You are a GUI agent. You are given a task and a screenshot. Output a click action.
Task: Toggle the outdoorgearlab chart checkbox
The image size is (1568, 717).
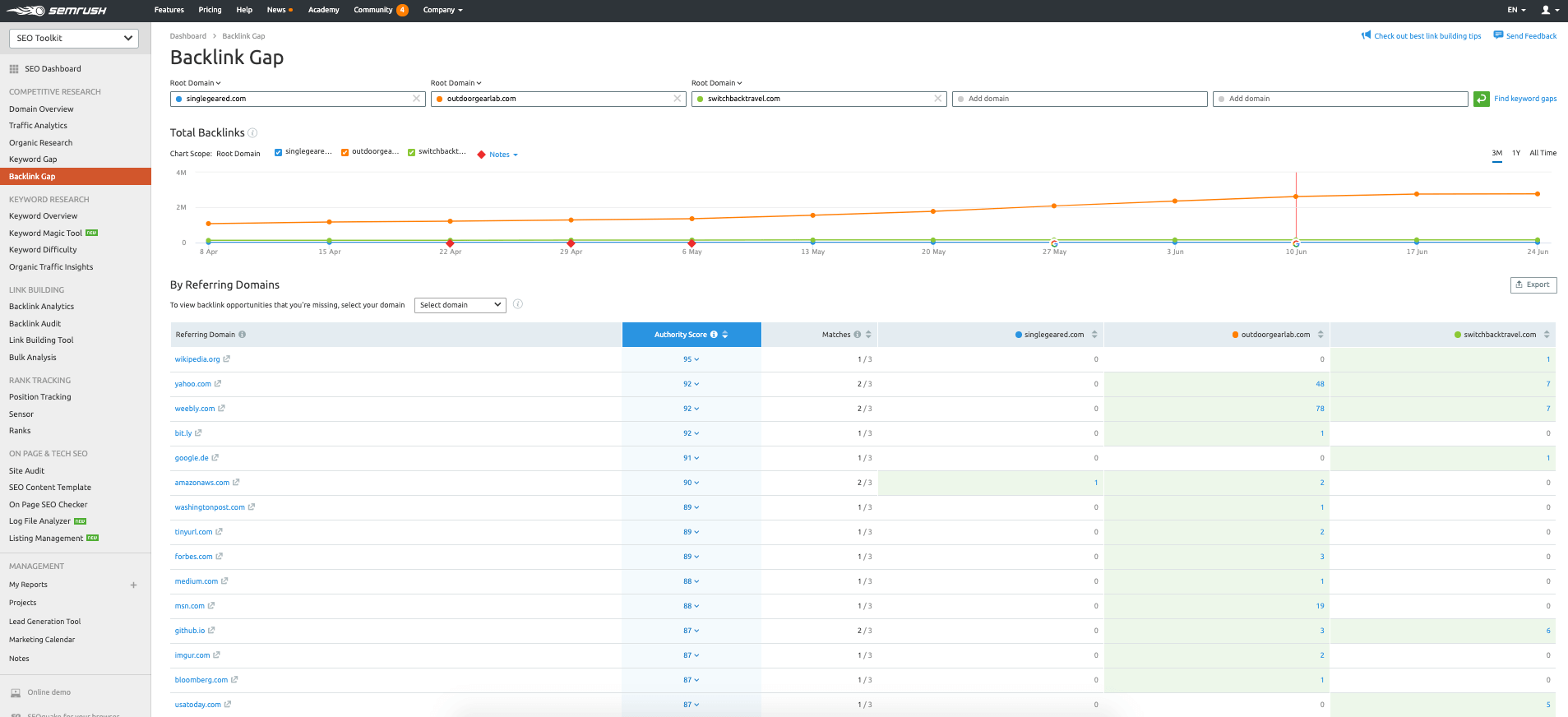[345, 152]
